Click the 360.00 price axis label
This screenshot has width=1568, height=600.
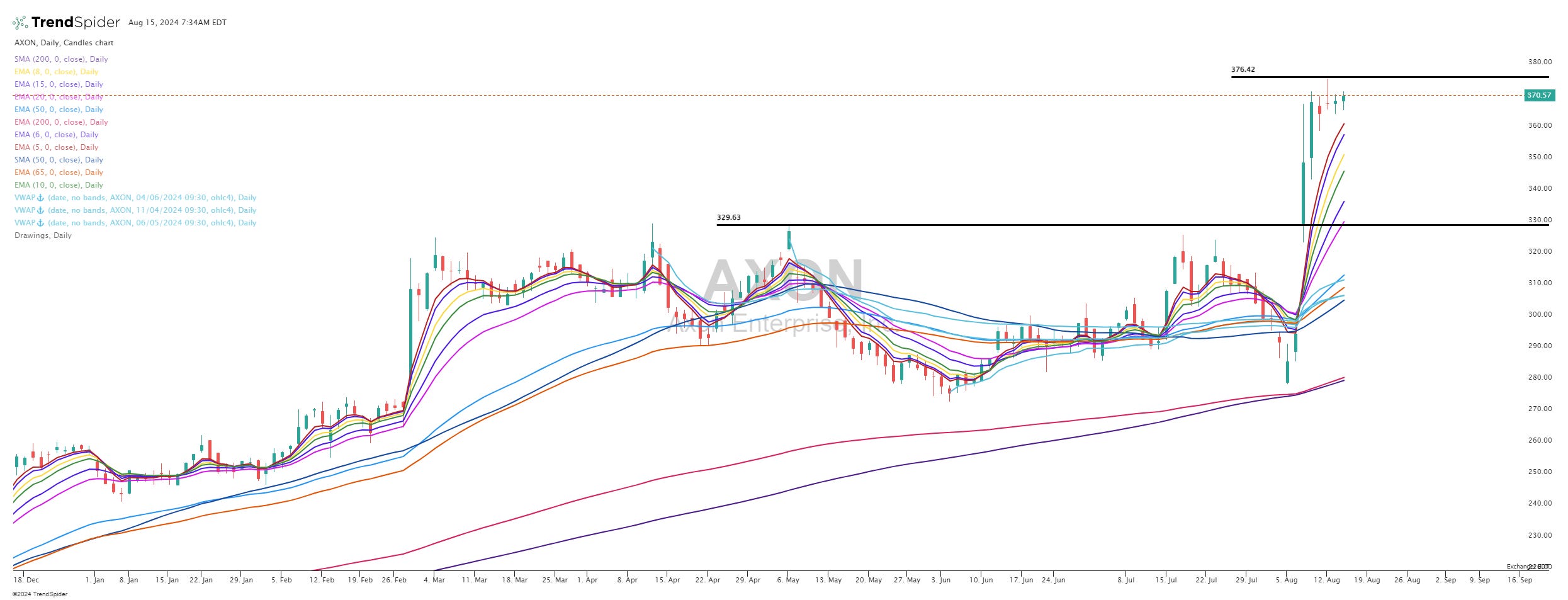(1540, 125)
